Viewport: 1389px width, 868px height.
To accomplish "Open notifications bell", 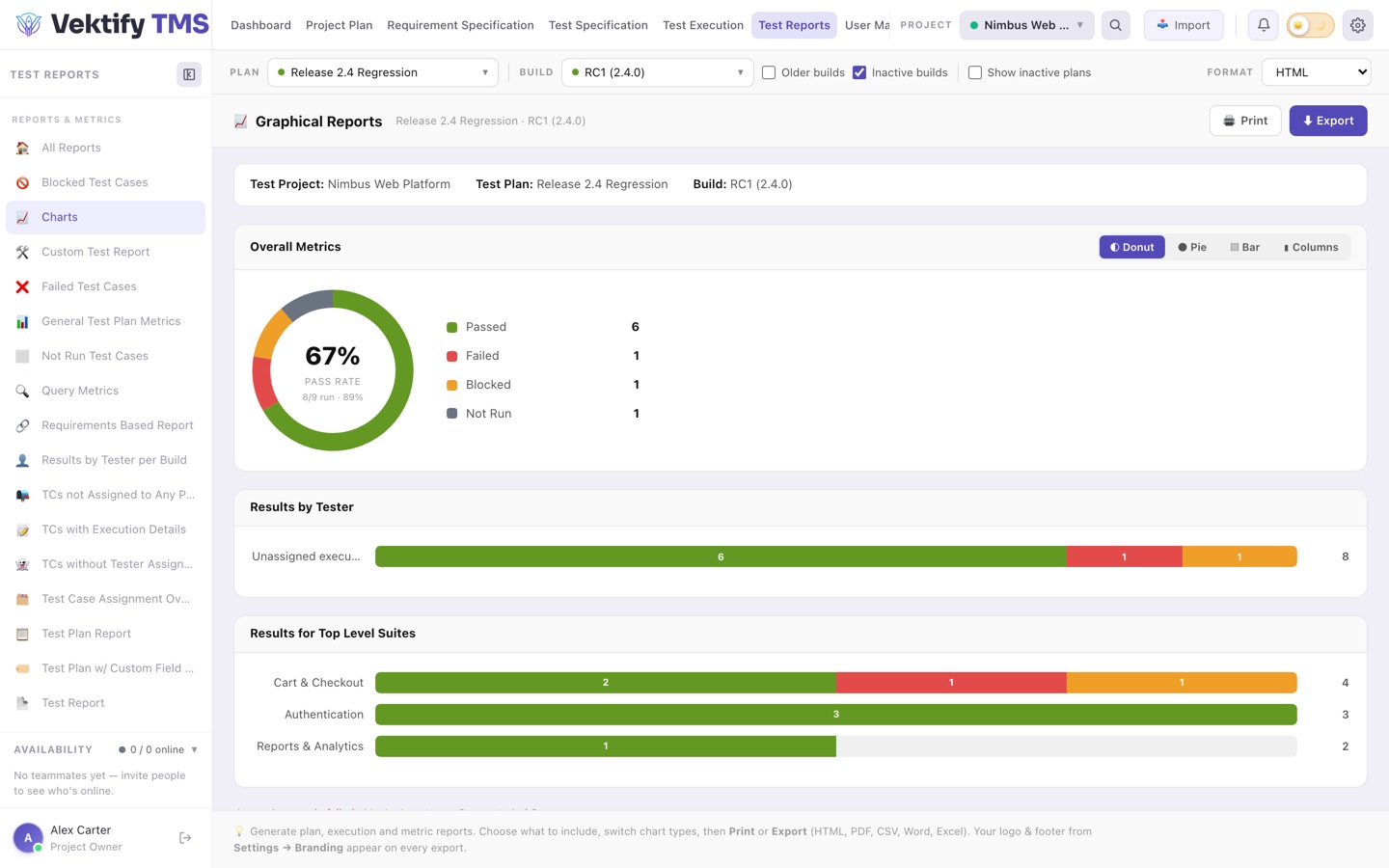I will pos(1264,25).
